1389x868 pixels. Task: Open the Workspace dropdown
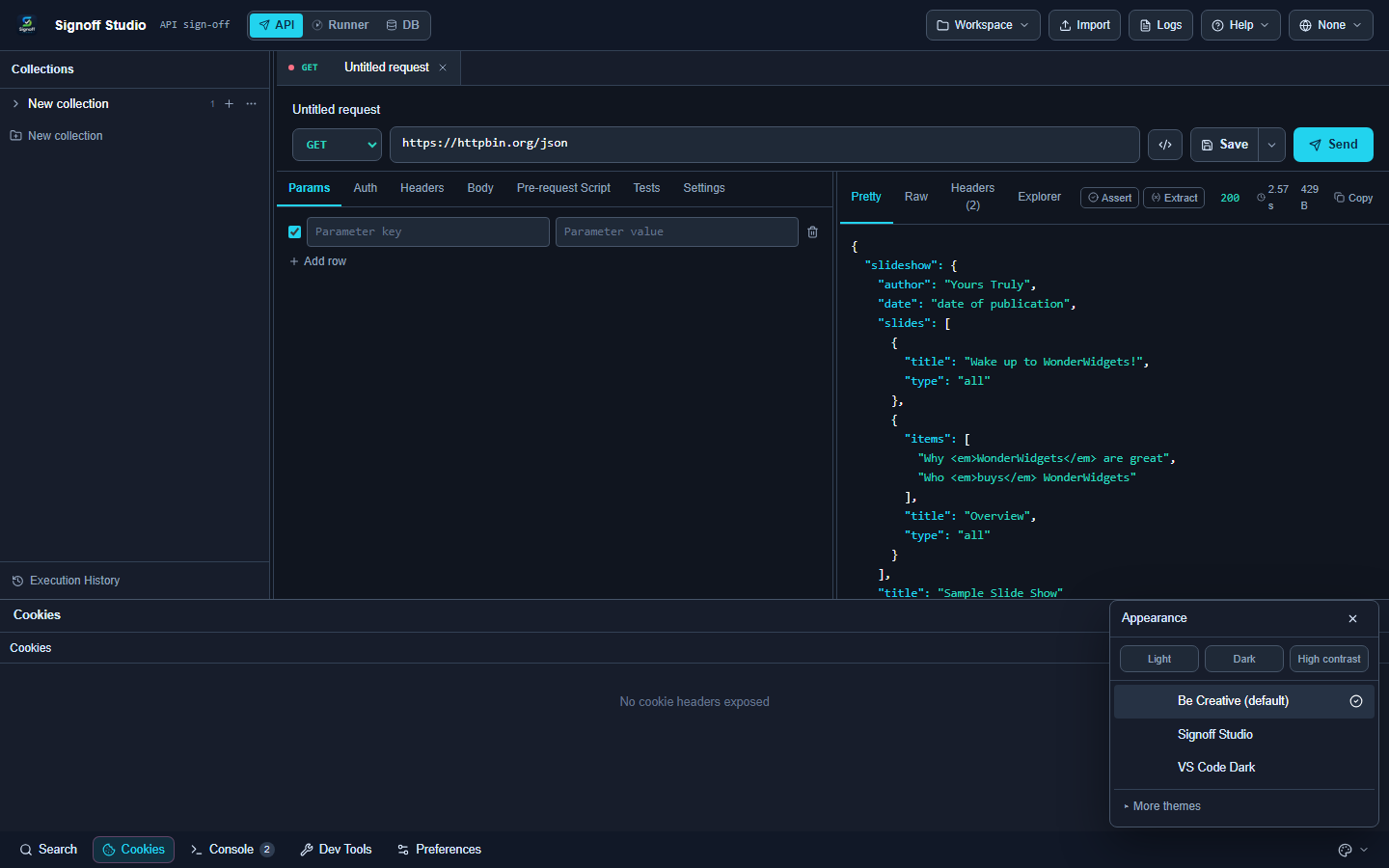(x=983, y=25)
